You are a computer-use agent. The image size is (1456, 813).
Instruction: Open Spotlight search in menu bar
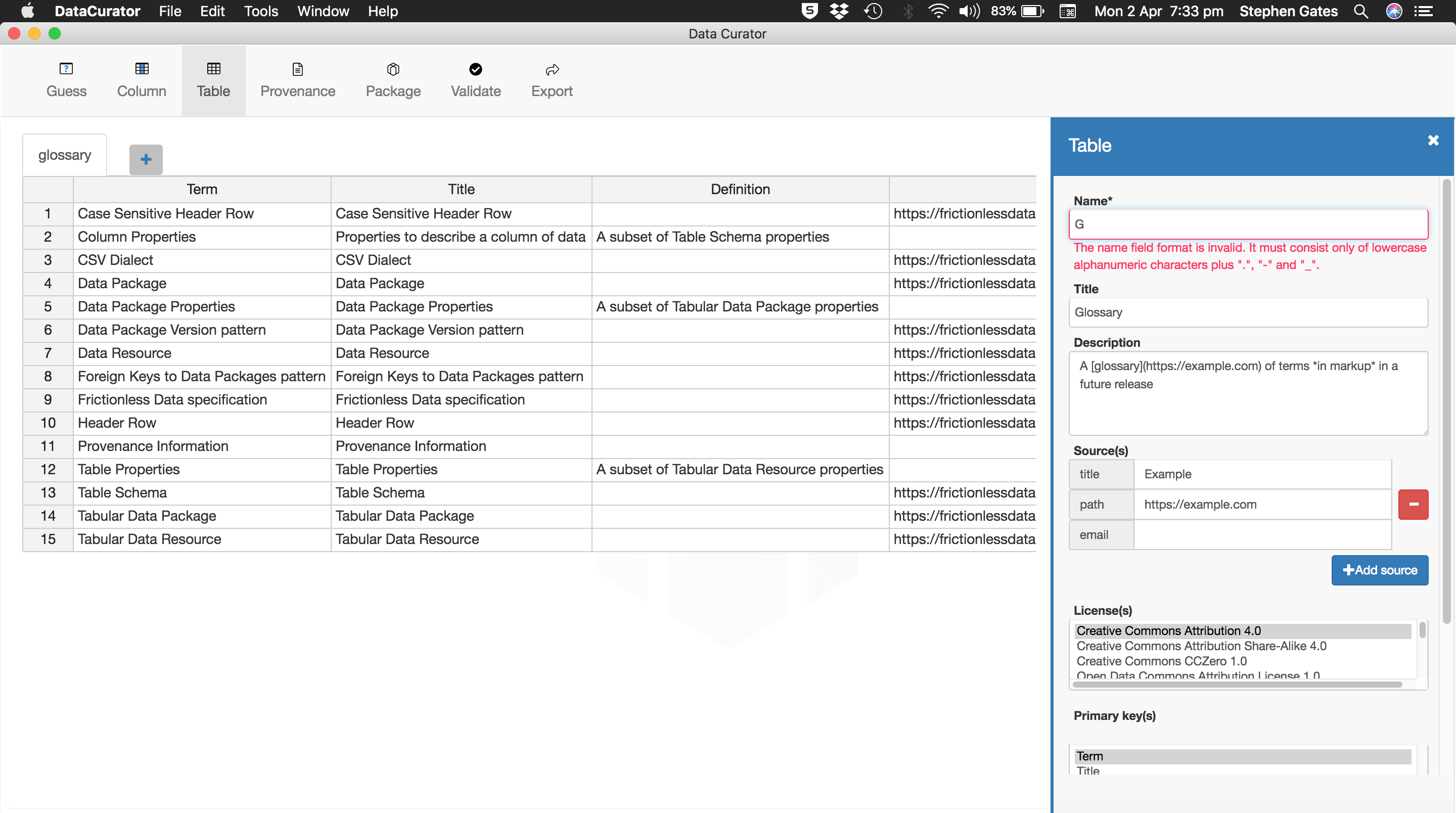click(1361, 11)
